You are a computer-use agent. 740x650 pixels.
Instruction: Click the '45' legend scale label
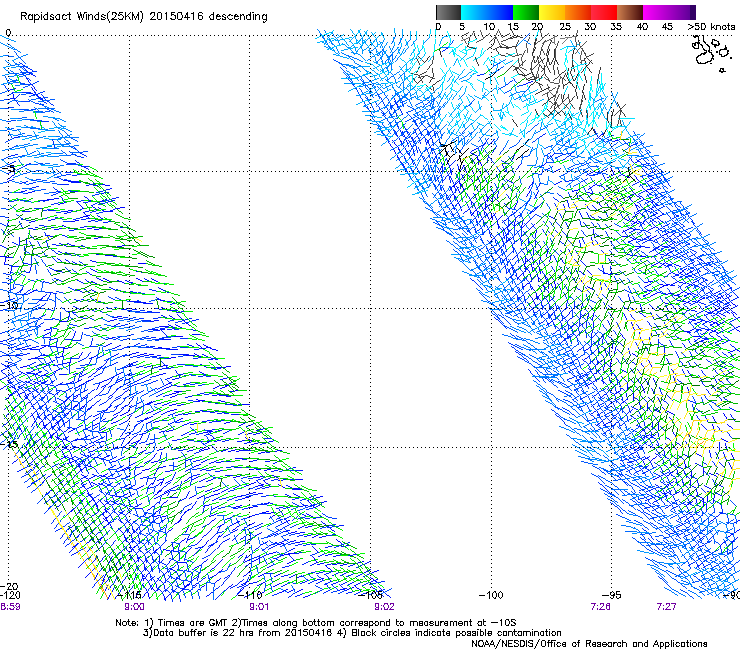[x=667, y=26]
